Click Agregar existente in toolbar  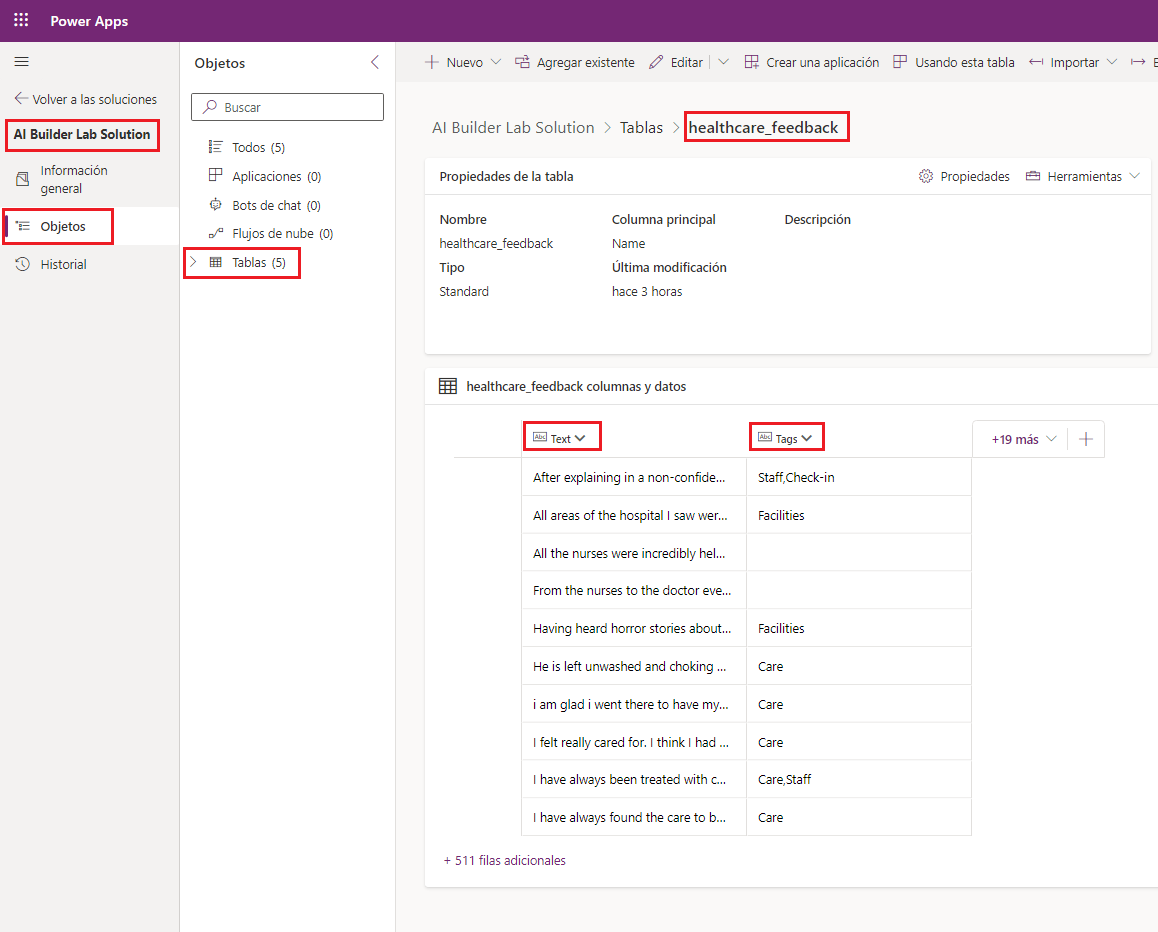pos(575,63)
